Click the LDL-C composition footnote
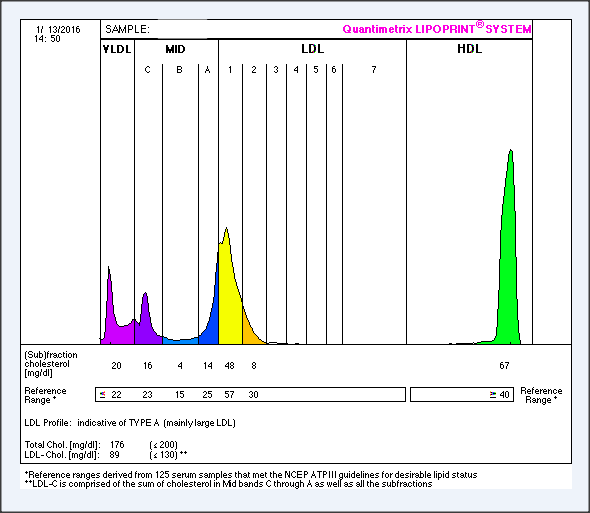The height and width of the screenshot is (513, 590). [x=228, y=484]
